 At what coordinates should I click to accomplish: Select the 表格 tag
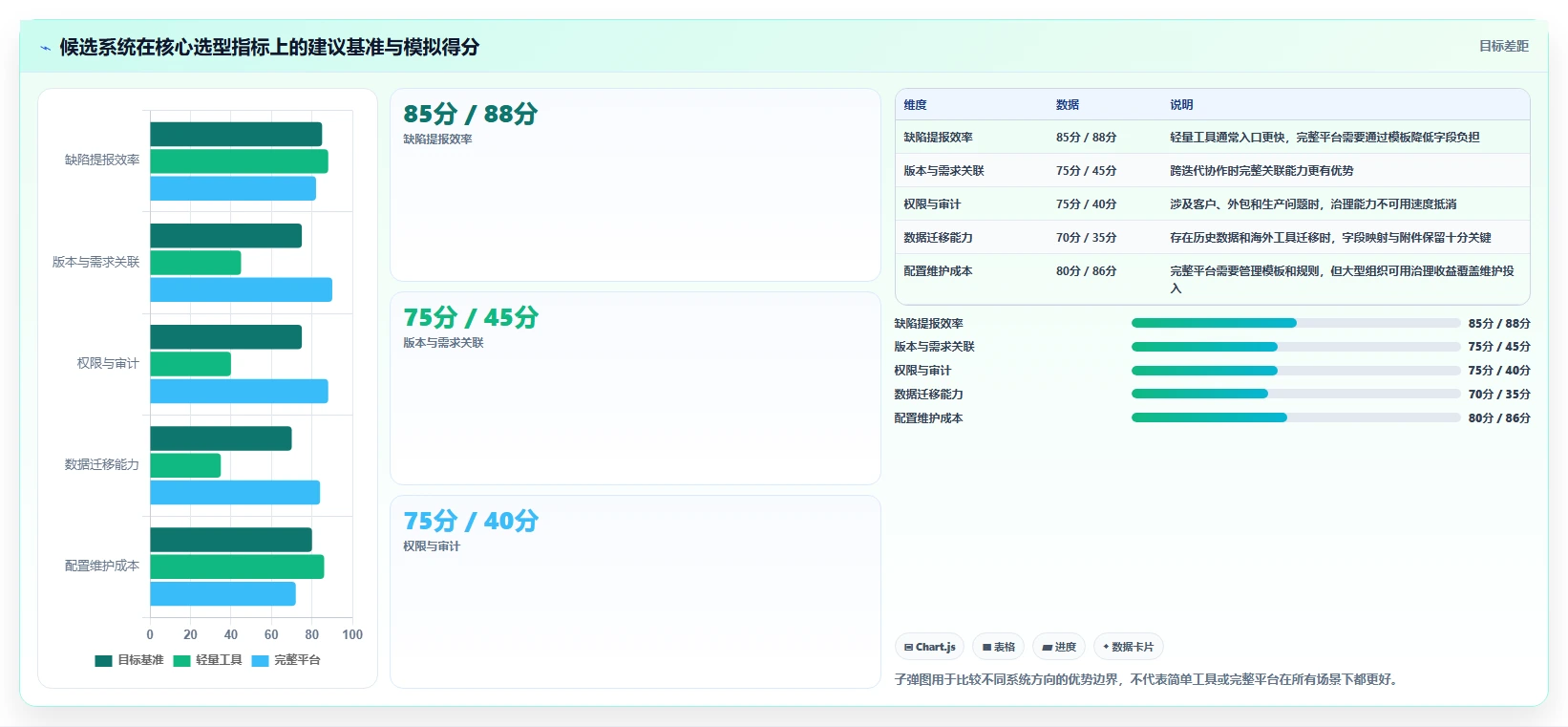pos(998,647)
